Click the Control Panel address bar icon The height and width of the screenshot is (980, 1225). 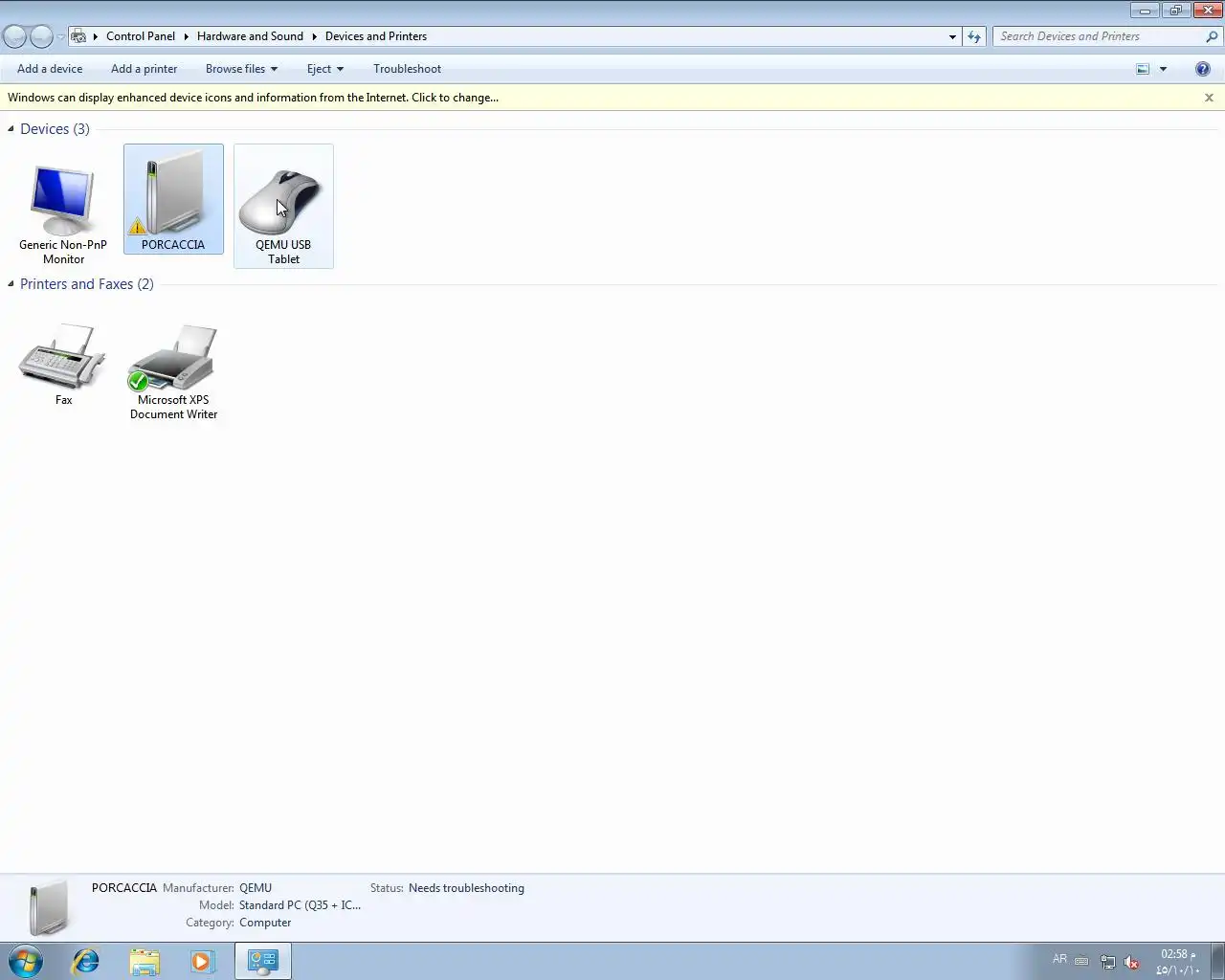79,36
